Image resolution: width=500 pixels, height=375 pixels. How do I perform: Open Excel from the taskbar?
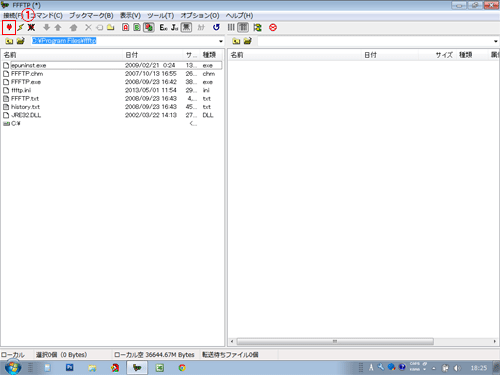click(x=160, y=368)
